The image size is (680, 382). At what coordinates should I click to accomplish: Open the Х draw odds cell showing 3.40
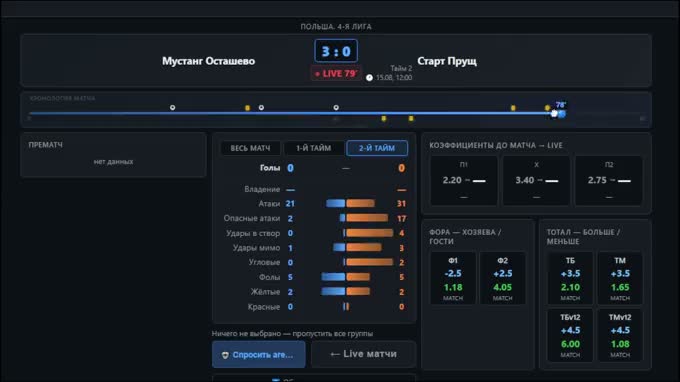pyautogui.click(x=536, y=180)
